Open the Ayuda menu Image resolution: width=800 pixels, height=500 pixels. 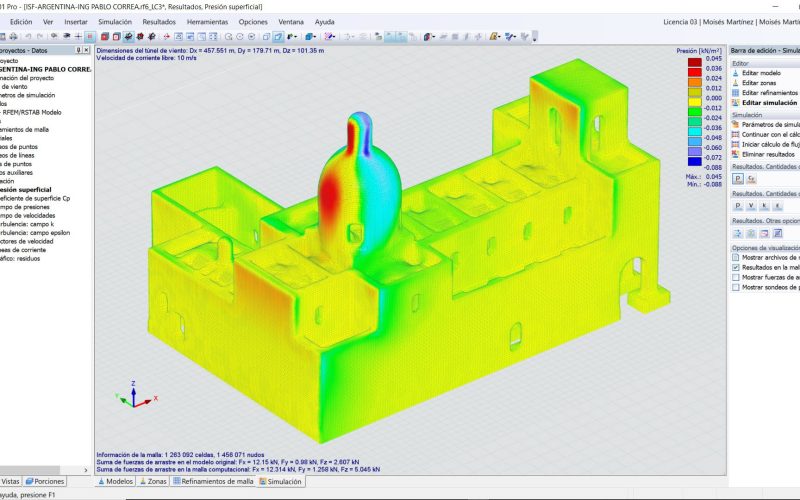click(324, 22)
